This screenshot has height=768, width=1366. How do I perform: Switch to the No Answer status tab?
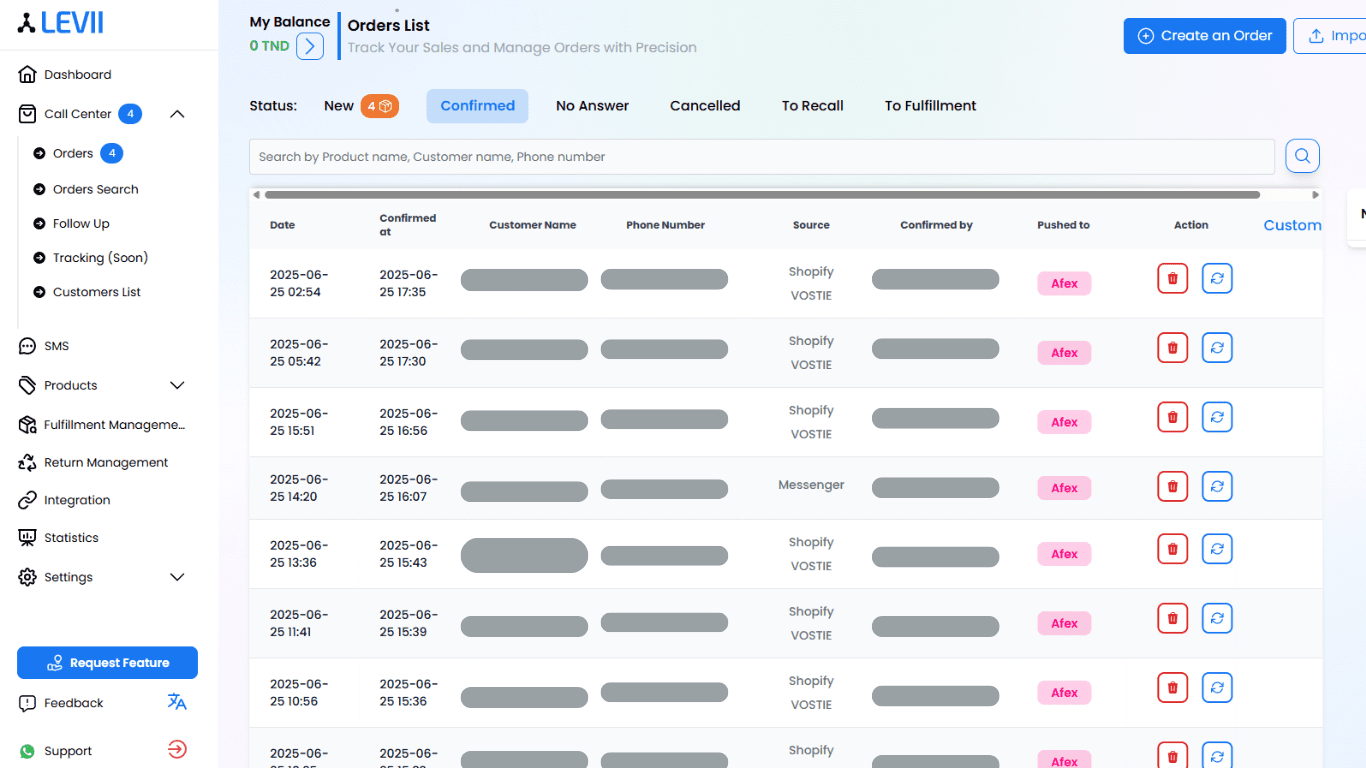tap(592, 105)
